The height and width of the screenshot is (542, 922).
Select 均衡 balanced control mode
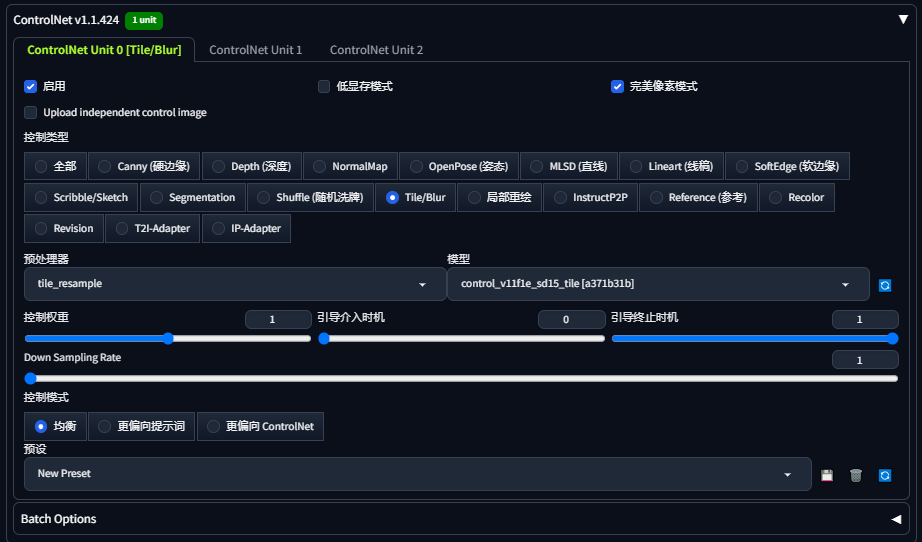click(55, 426)
